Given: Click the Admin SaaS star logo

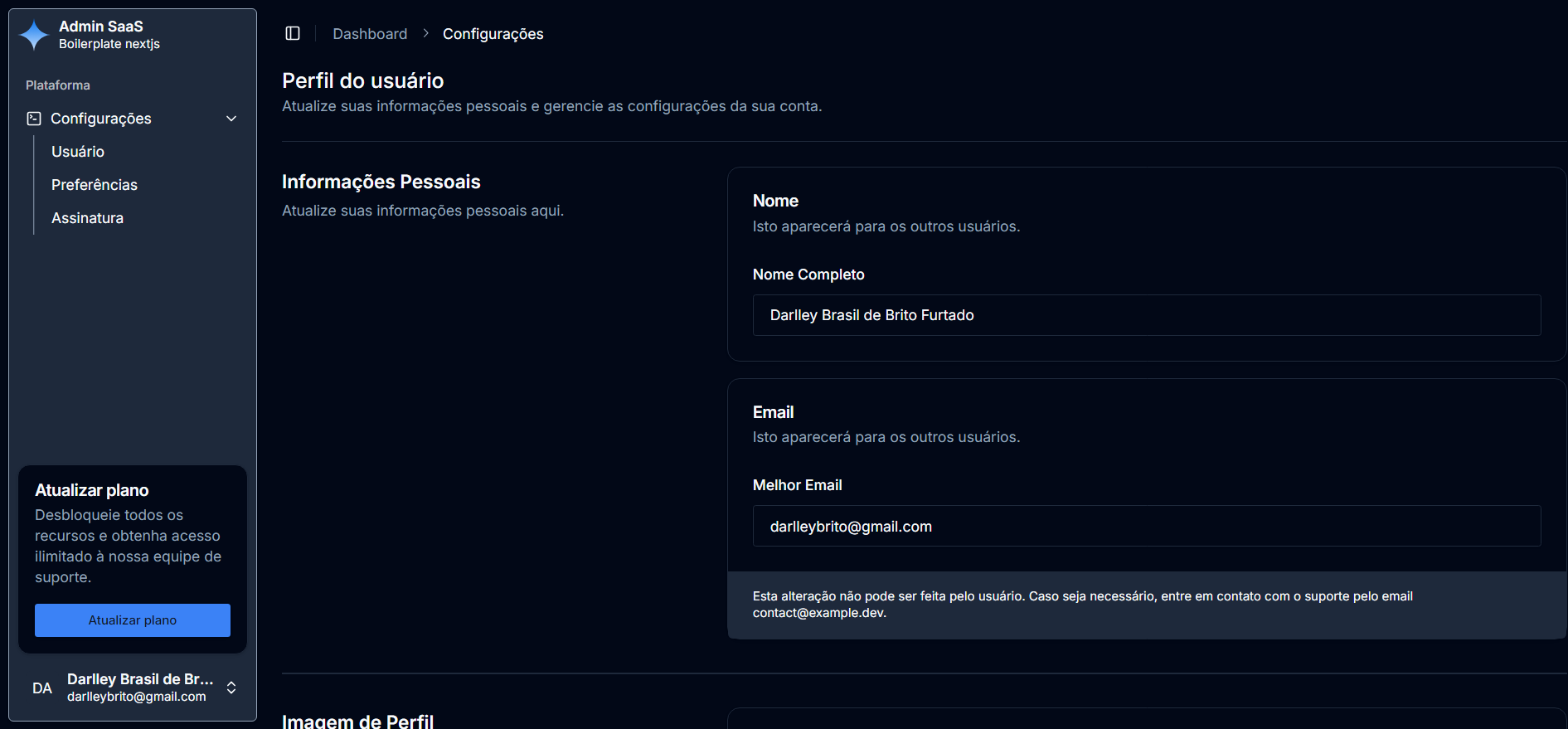Looking at the screenshot, I should [x=34, y=35].
